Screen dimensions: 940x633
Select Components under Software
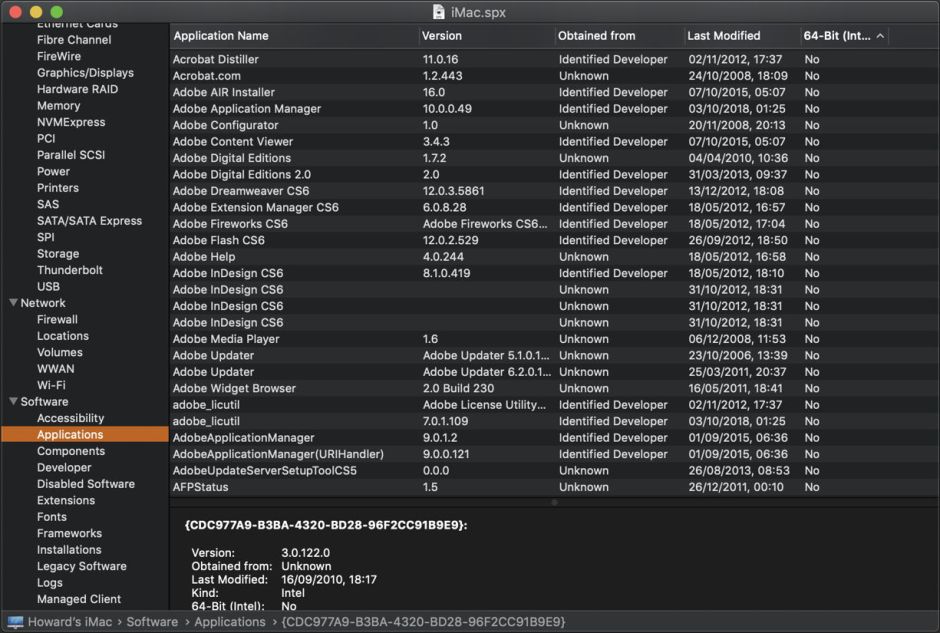68,450
